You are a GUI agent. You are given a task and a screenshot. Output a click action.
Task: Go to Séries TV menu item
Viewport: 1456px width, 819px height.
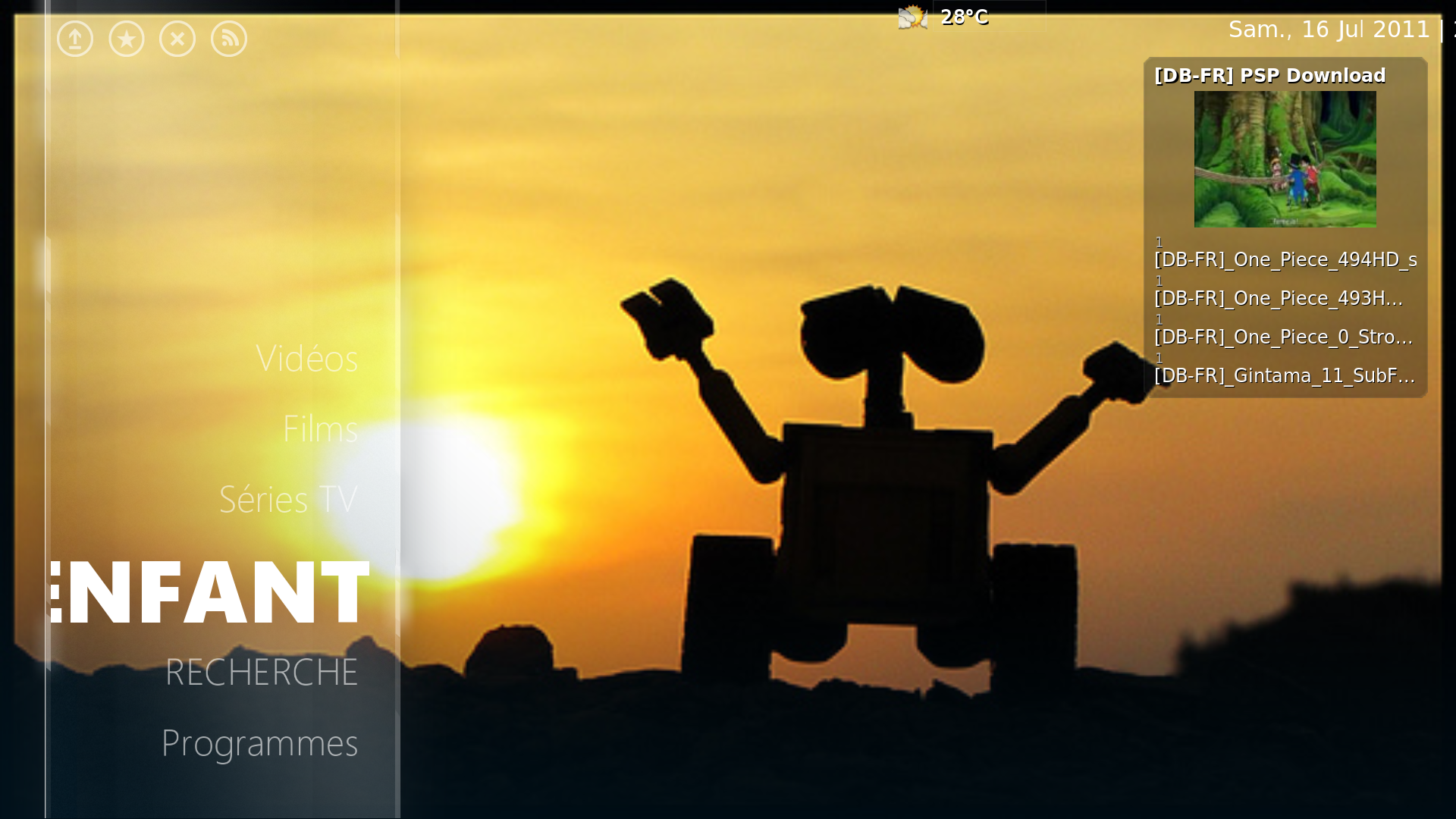[288, 500]
